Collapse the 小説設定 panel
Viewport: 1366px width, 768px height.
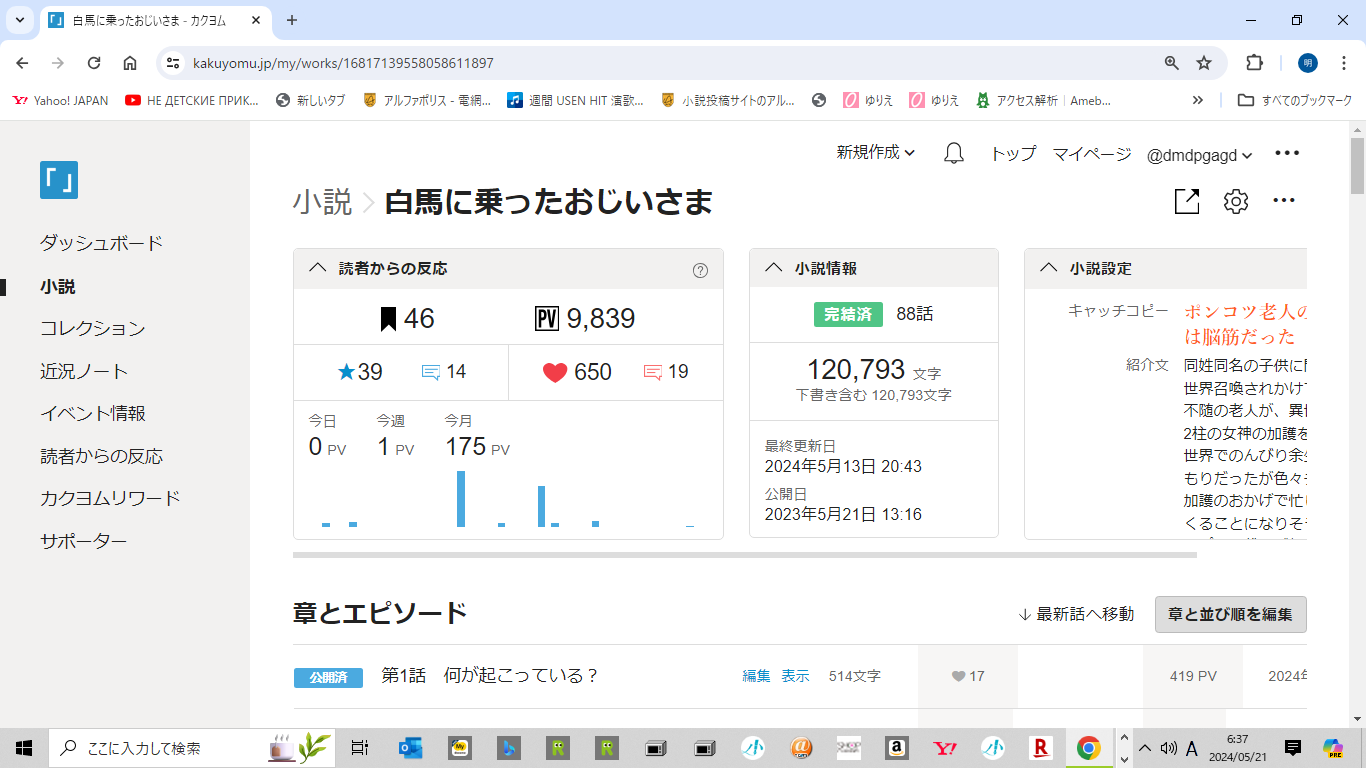[1048, 268]
